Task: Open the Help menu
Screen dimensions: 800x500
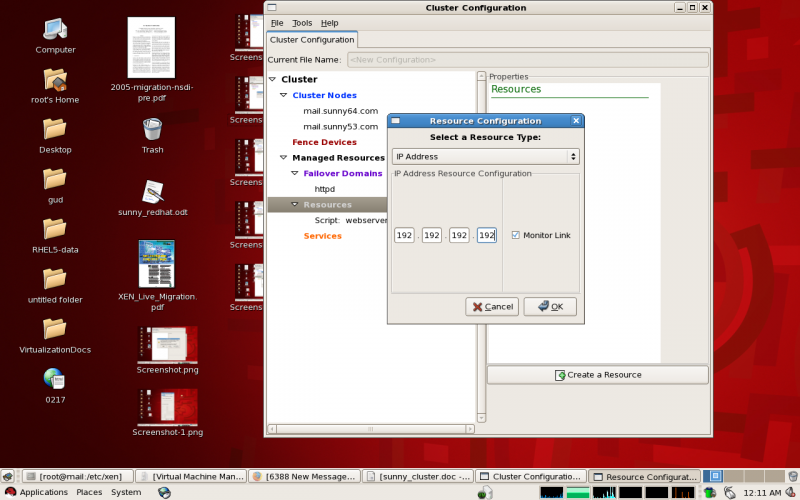Action: (330, 23)
